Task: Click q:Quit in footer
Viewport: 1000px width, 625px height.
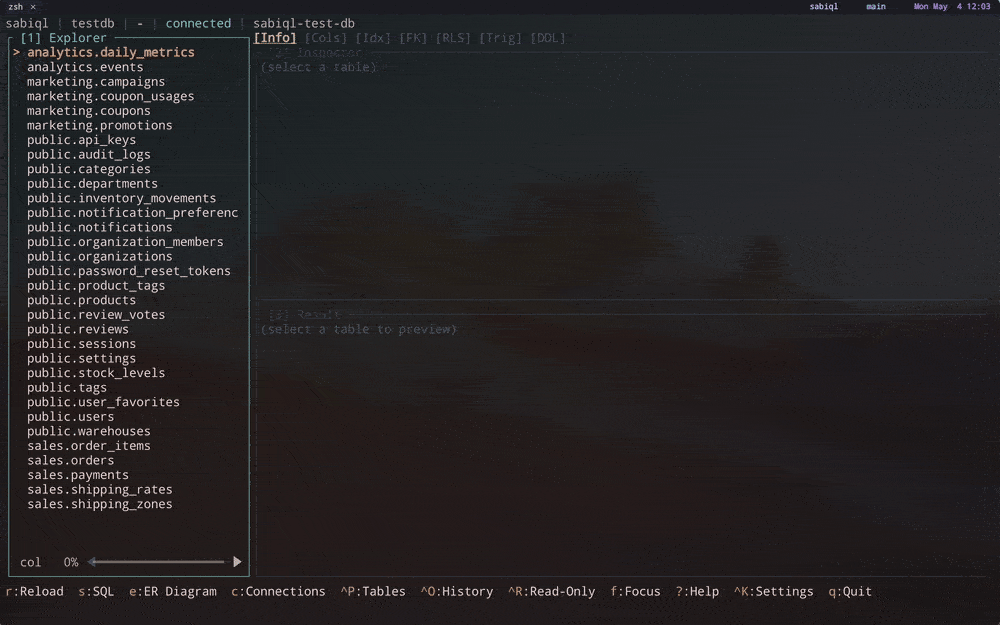Action: 849,592
